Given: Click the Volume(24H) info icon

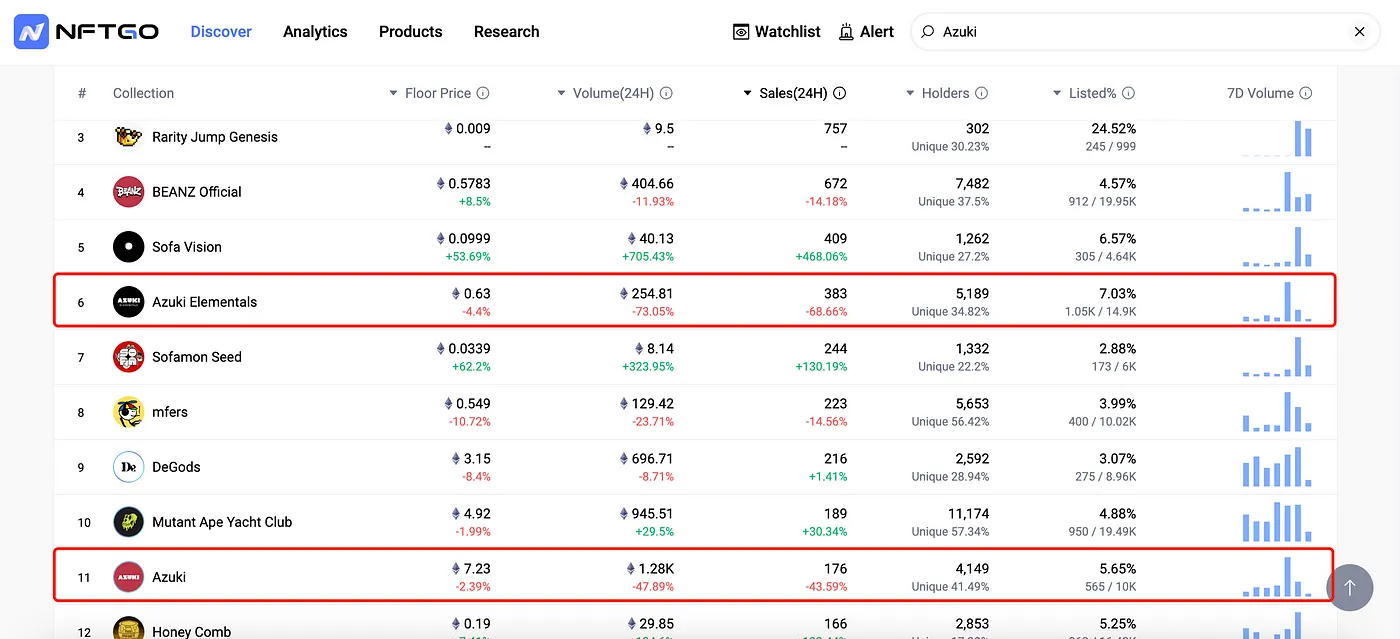Looking at the screenshot, I should (x=666, y=93).
